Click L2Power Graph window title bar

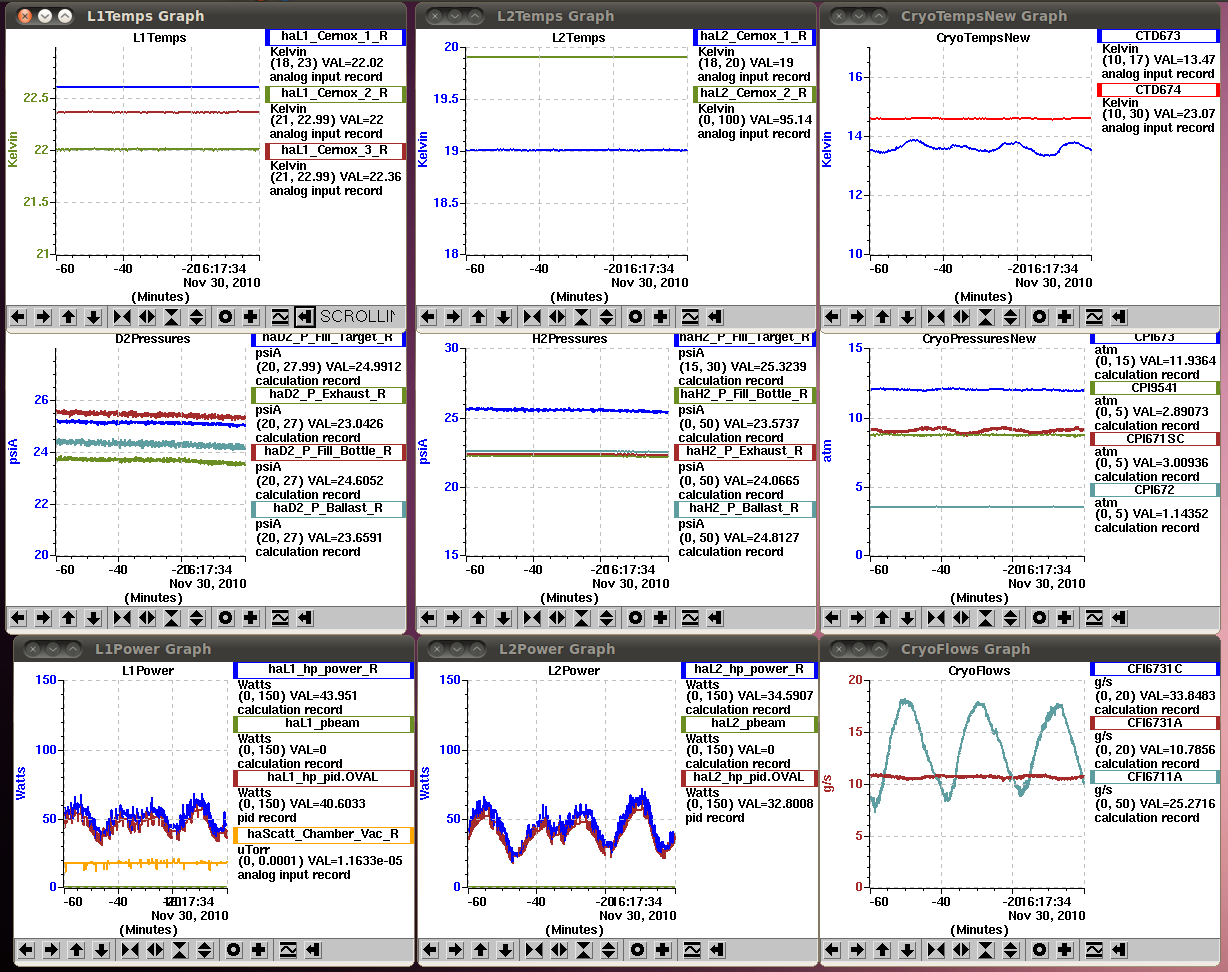(616, 648)
